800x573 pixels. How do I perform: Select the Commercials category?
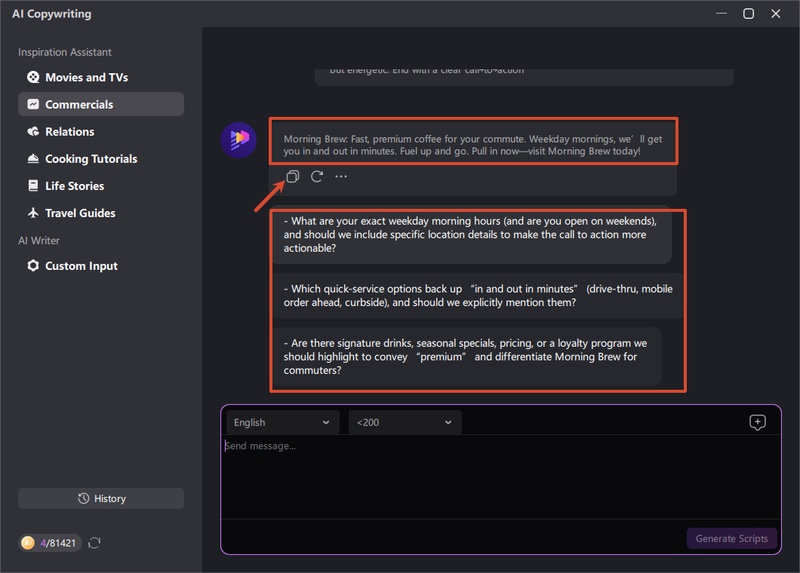pyautogui.click(x=101, y=104)
